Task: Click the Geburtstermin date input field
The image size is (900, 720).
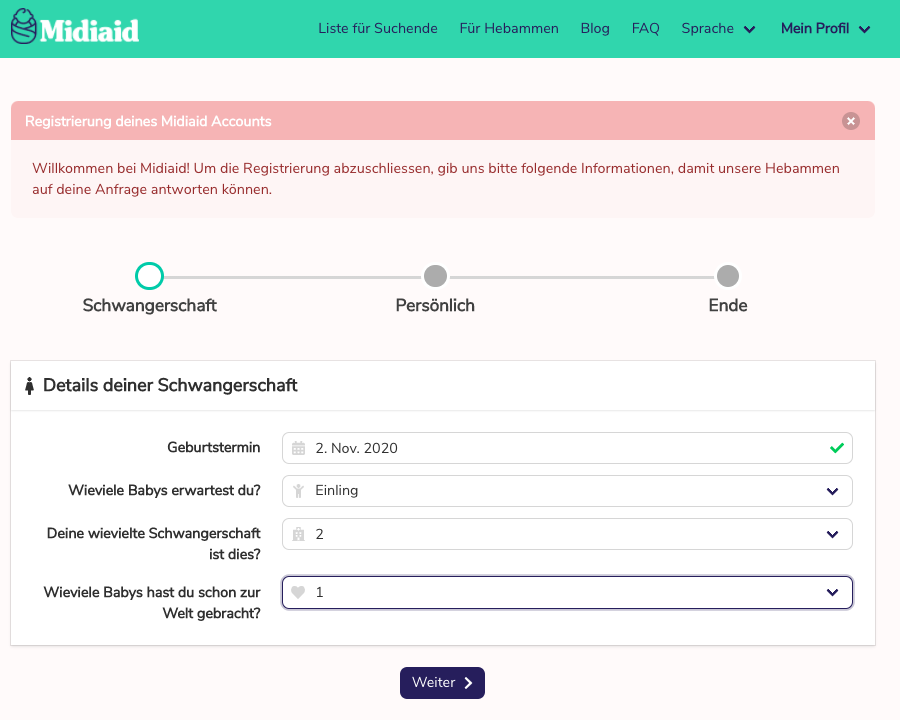Action: pyautogui.click(x=567, y=448)
